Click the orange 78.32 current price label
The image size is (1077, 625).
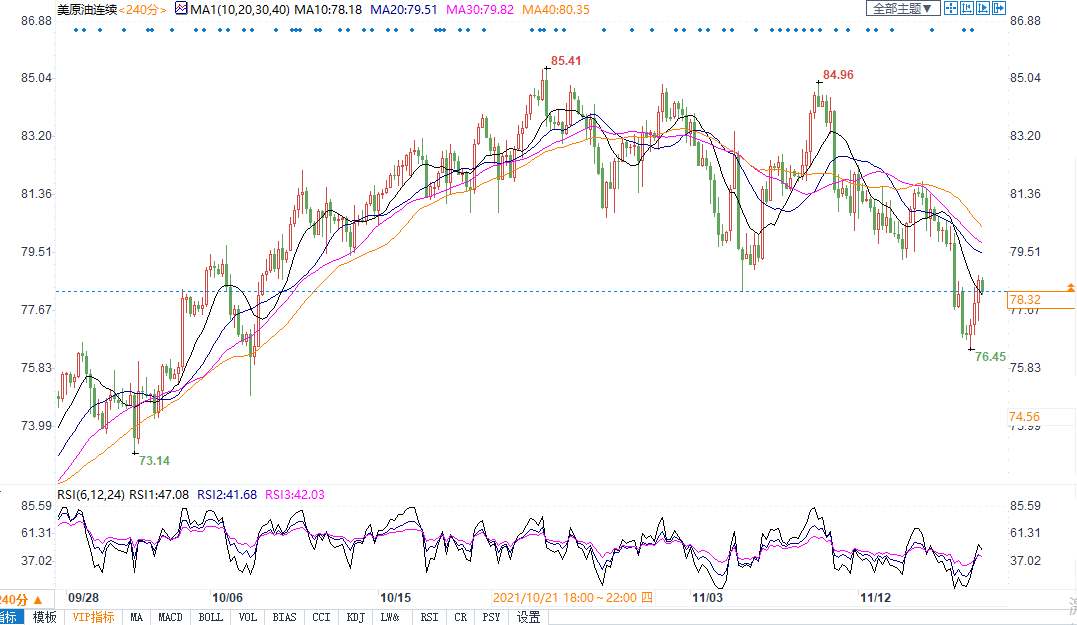pyautogui.click(x=1026, y=300)
